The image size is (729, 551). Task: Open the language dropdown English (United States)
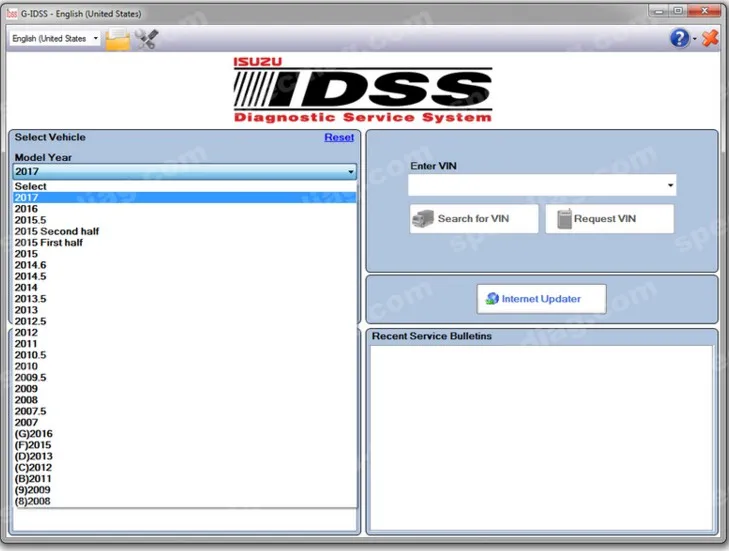(55, 39)
